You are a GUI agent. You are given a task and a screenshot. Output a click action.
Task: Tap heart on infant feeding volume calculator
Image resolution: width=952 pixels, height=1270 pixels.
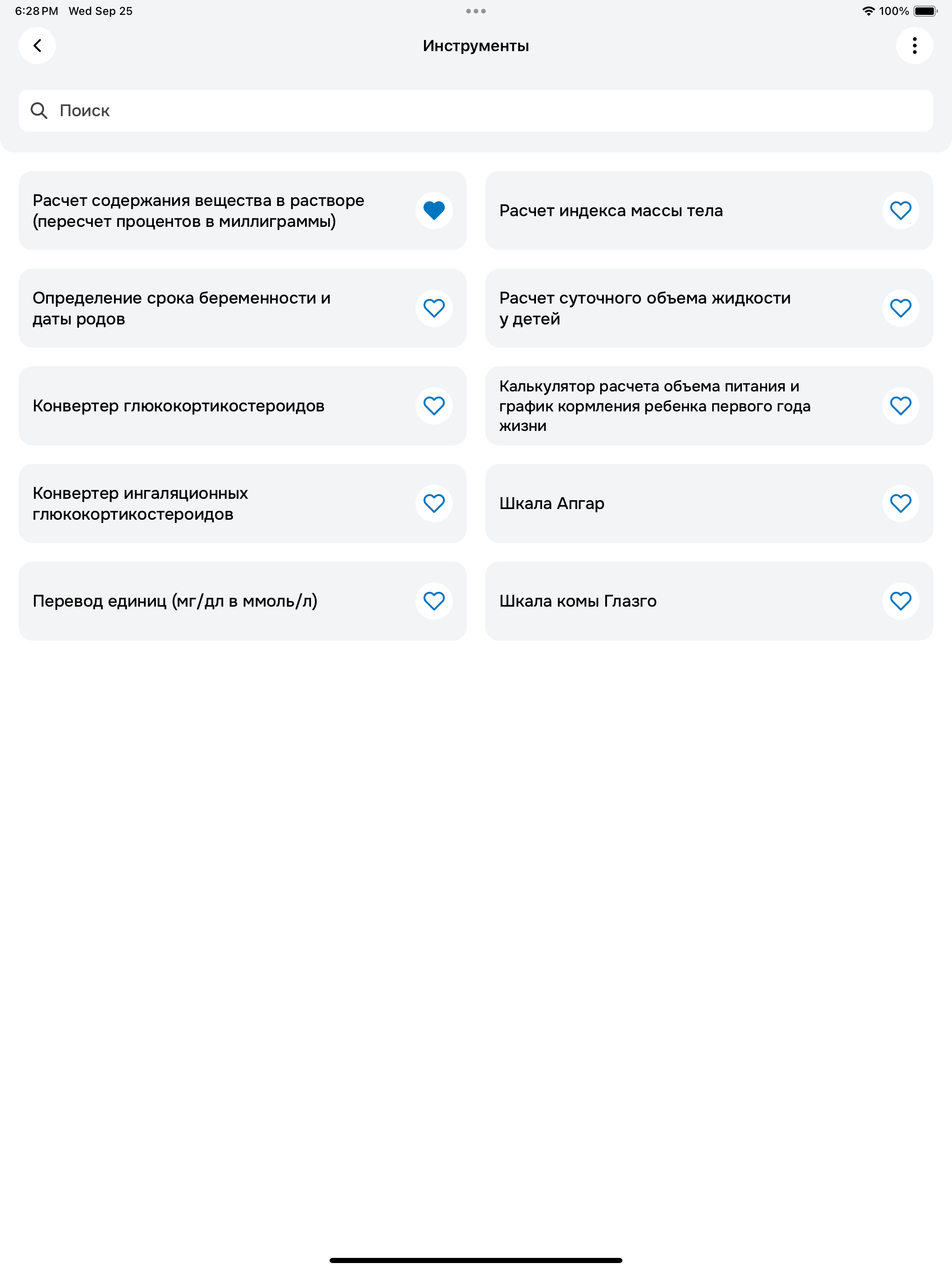click(x=900, y=406)
